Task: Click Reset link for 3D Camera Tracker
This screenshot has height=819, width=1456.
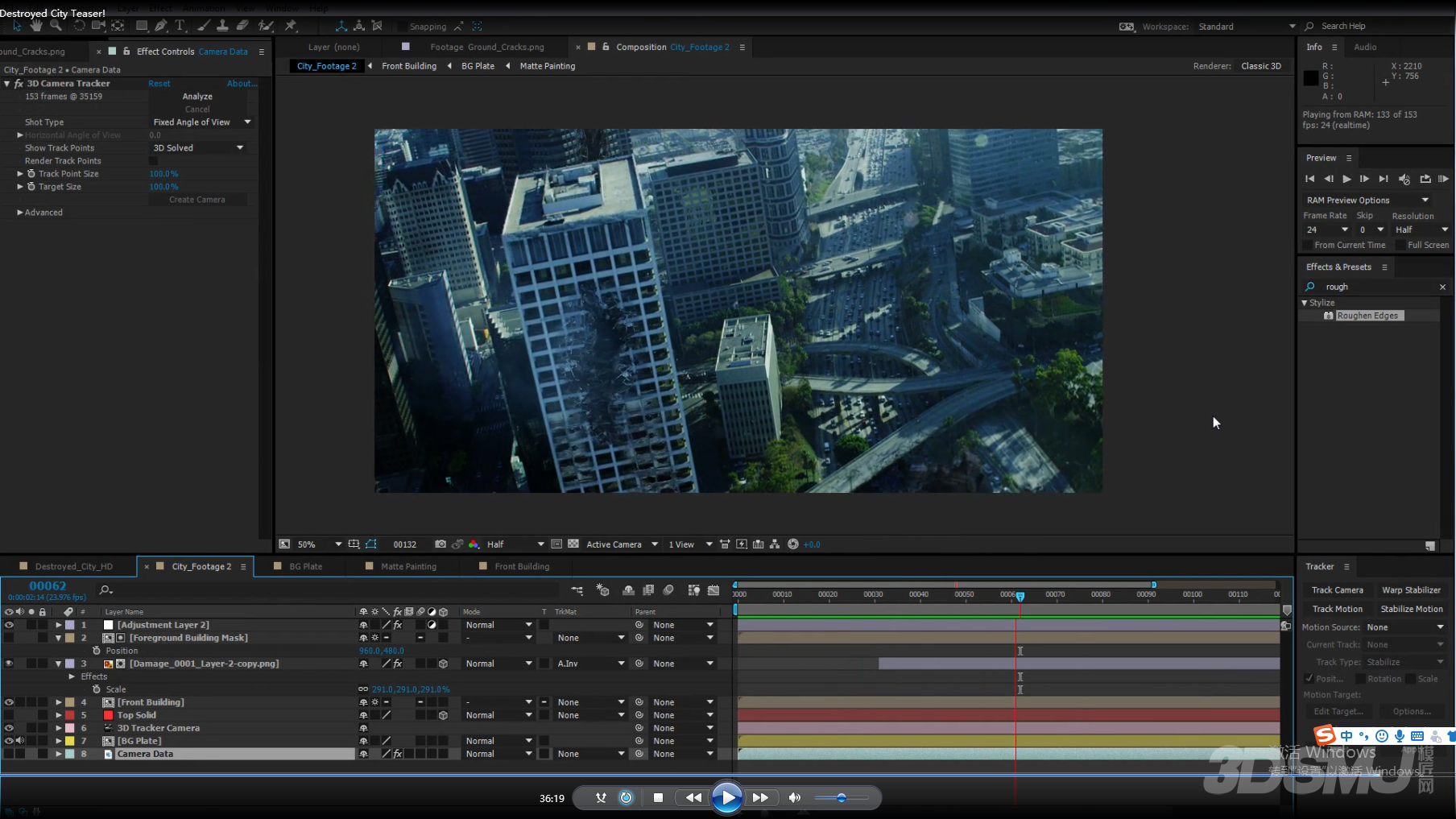Action: 159,84
